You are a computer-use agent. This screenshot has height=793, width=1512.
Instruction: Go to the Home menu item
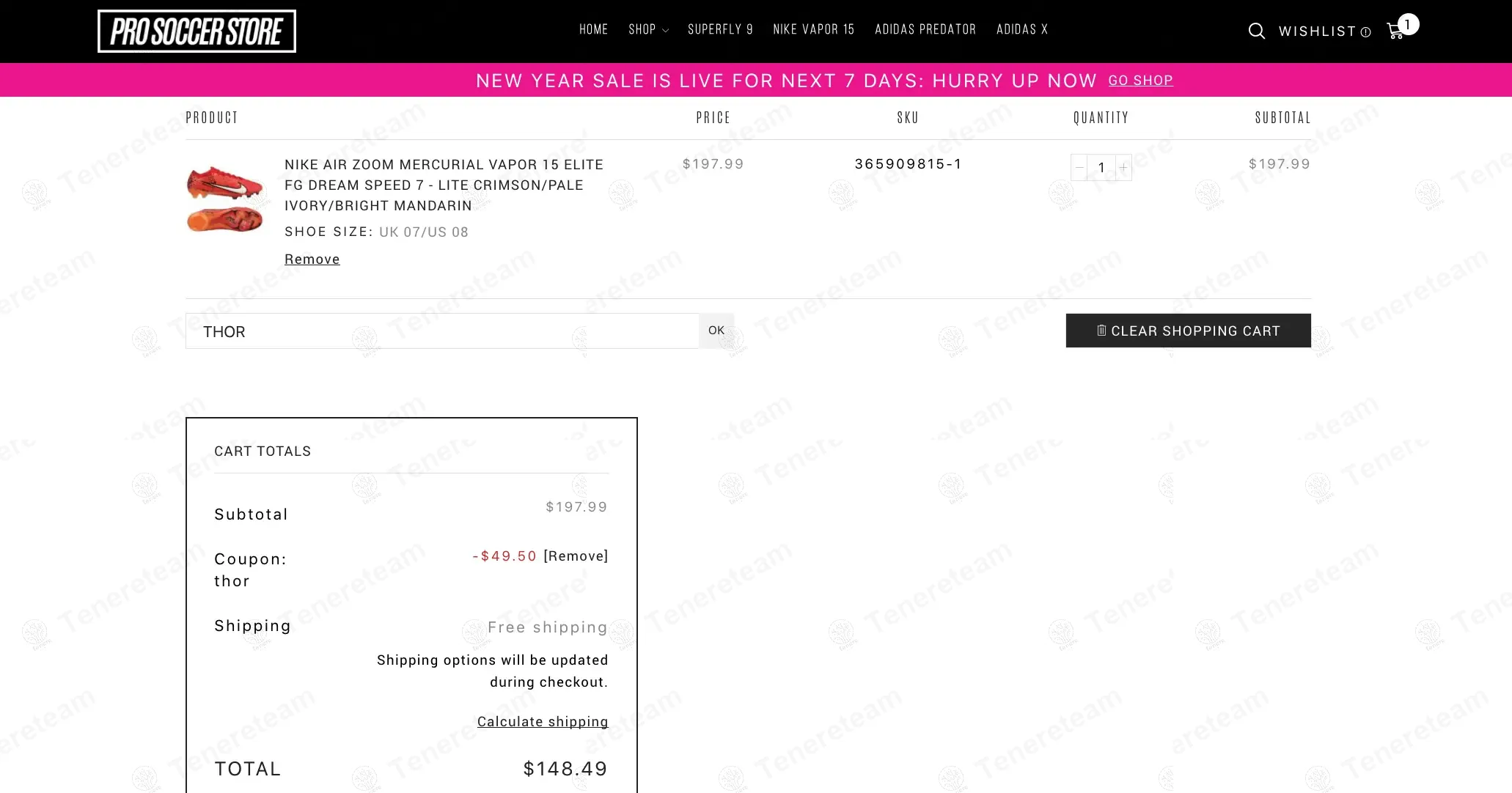point(593,29)
